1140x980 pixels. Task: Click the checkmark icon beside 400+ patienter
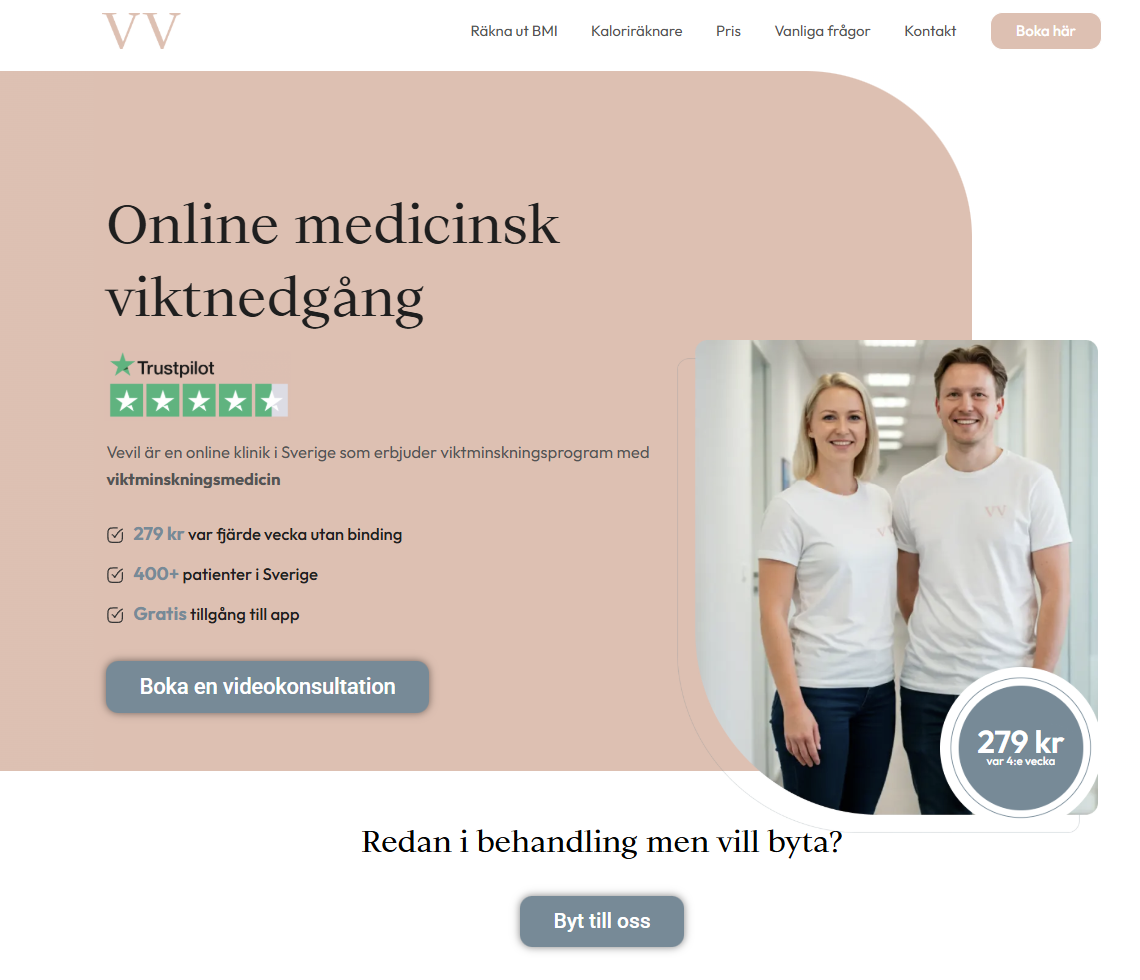[115, 575]
